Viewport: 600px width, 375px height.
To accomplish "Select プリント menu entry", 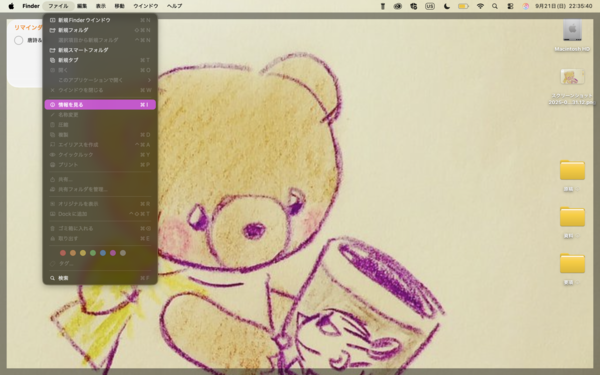I will tap(100, 165).
